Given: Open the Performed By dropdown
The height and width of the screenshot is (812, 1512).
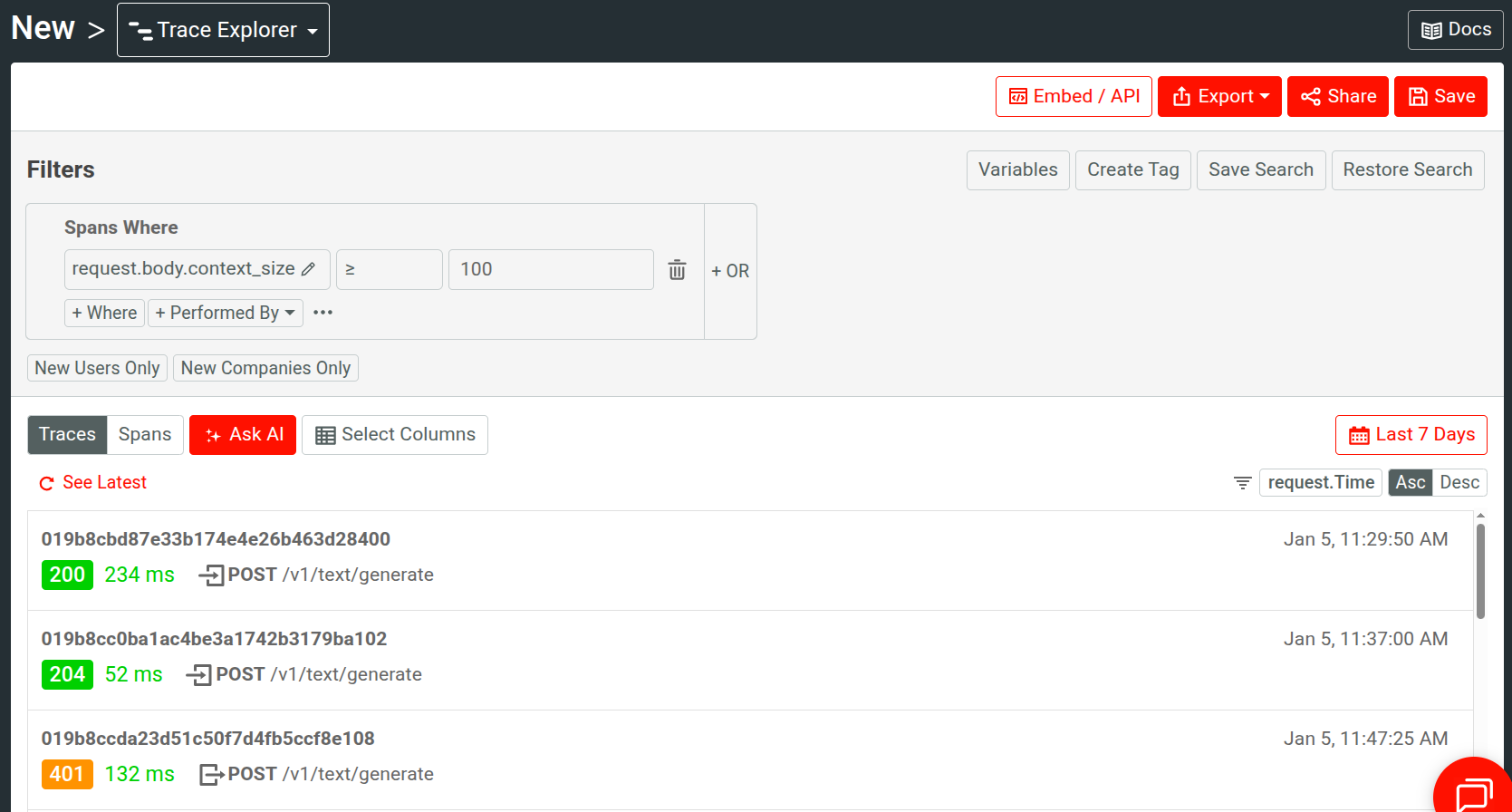Looking at the screenshot, I should point(225,313).
